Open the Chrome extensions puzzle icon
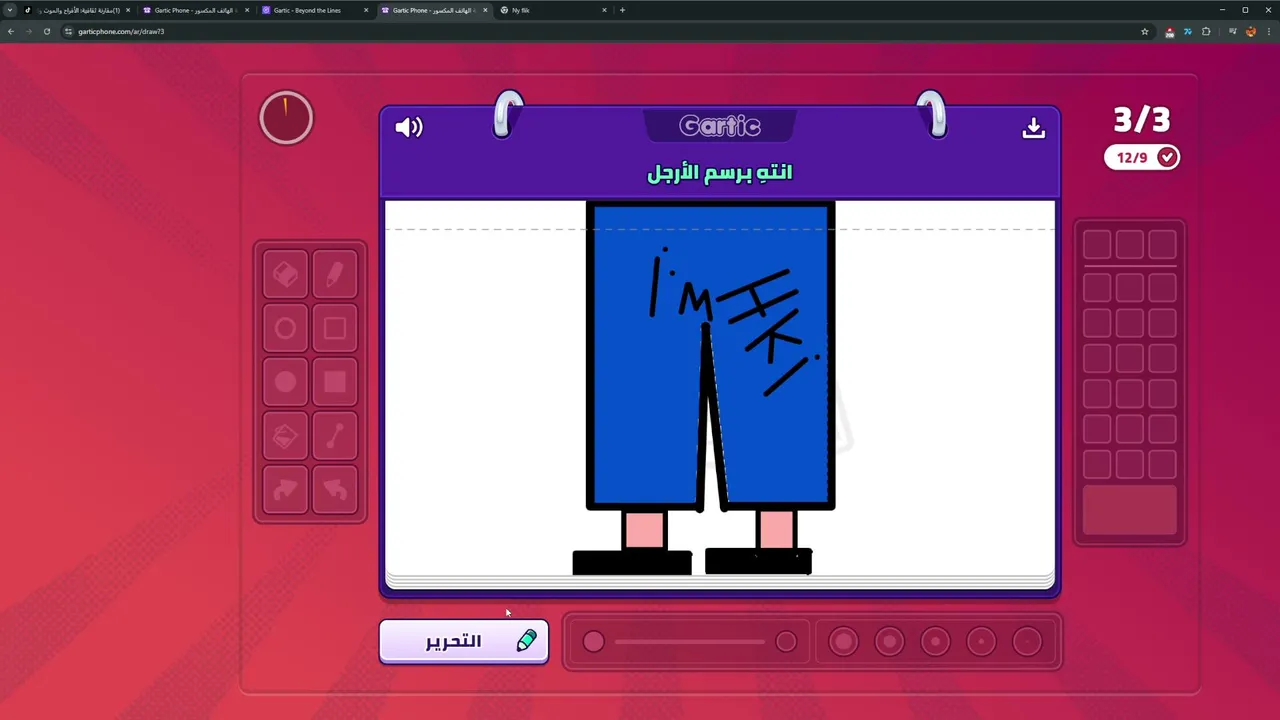The width and height of the screenshot is (1280, 720). (1206, 31)
